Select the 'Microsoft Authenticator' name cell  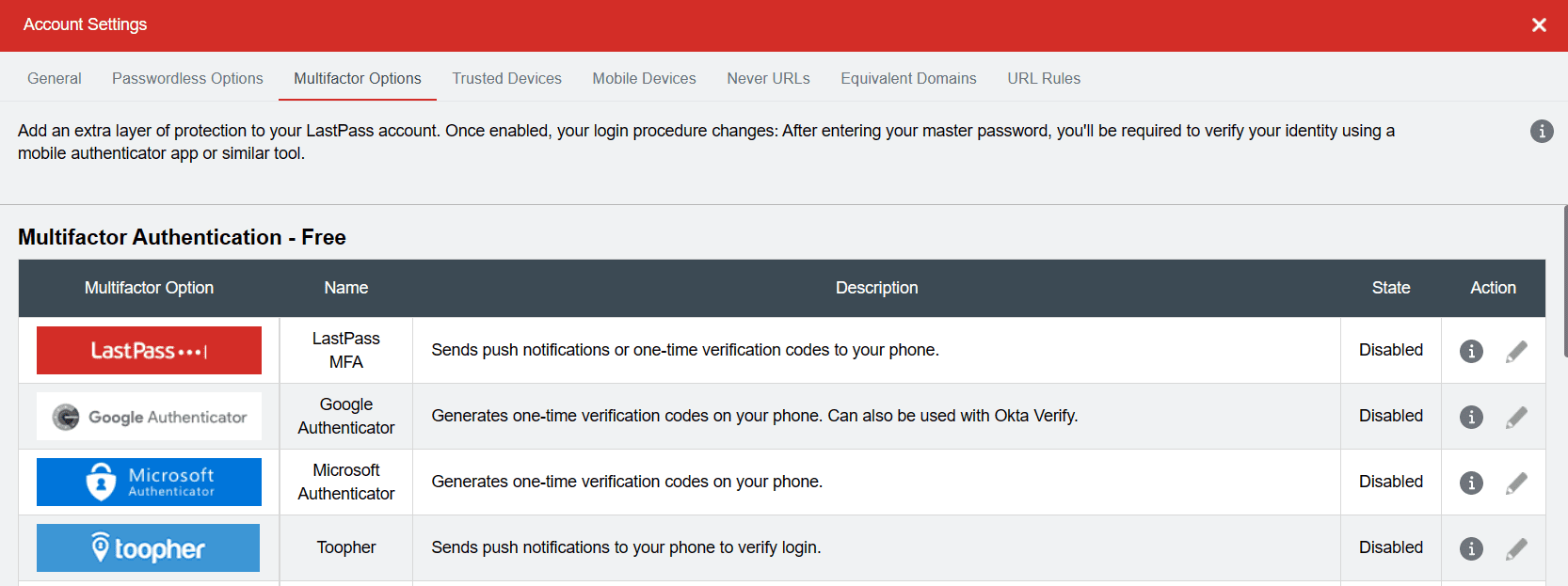pos(346,482)
